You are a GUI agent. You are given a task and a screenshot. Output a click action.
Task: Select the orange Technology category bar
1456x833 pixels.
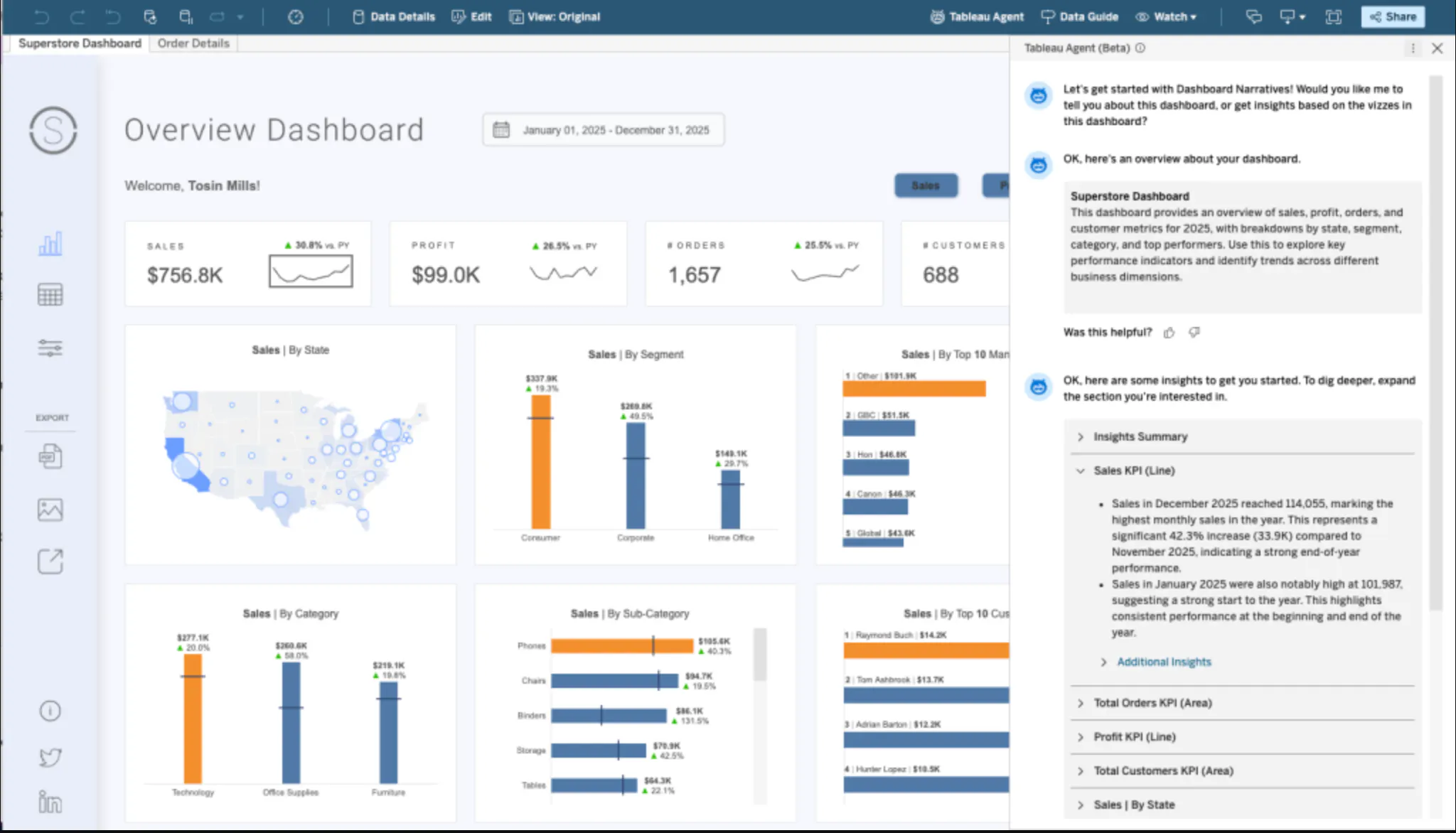tap(193, 719)
